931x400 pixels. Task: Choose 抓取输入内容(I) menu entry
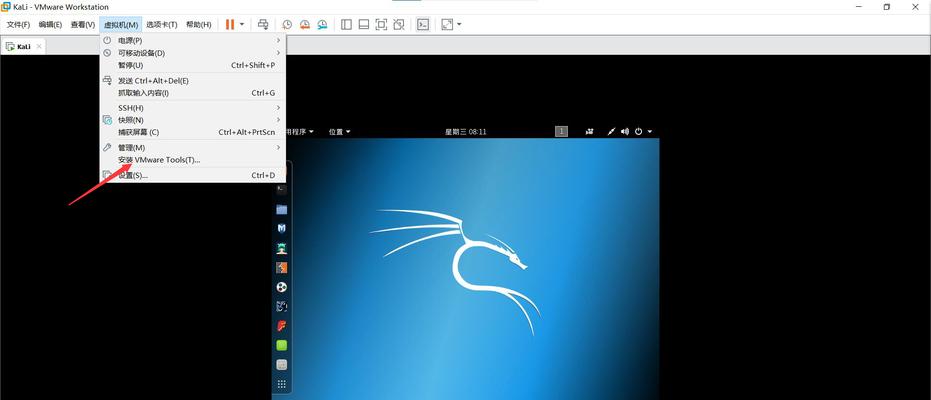tap(192, 93)
